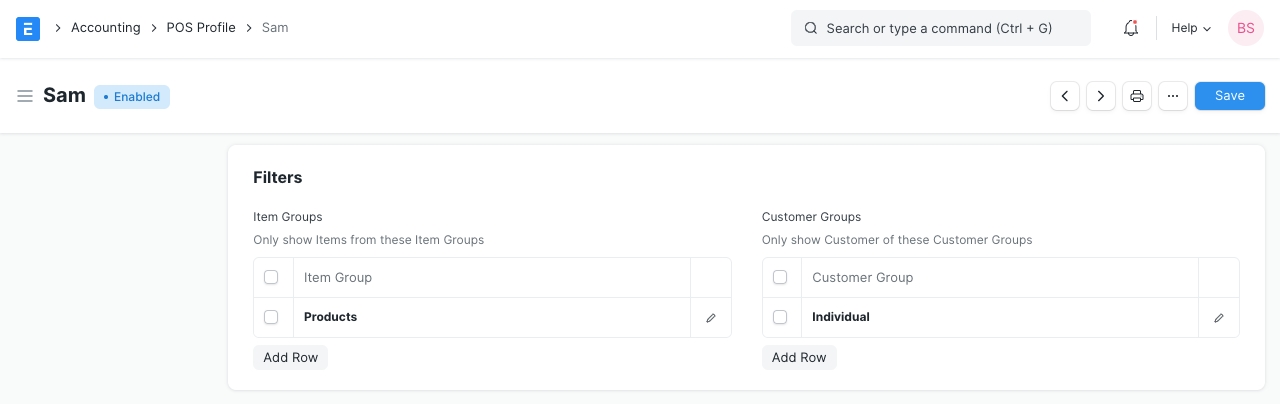Click the print icon
Image resolution: width=1280 pixels, height=404 pixels.
click(1137, 96)
